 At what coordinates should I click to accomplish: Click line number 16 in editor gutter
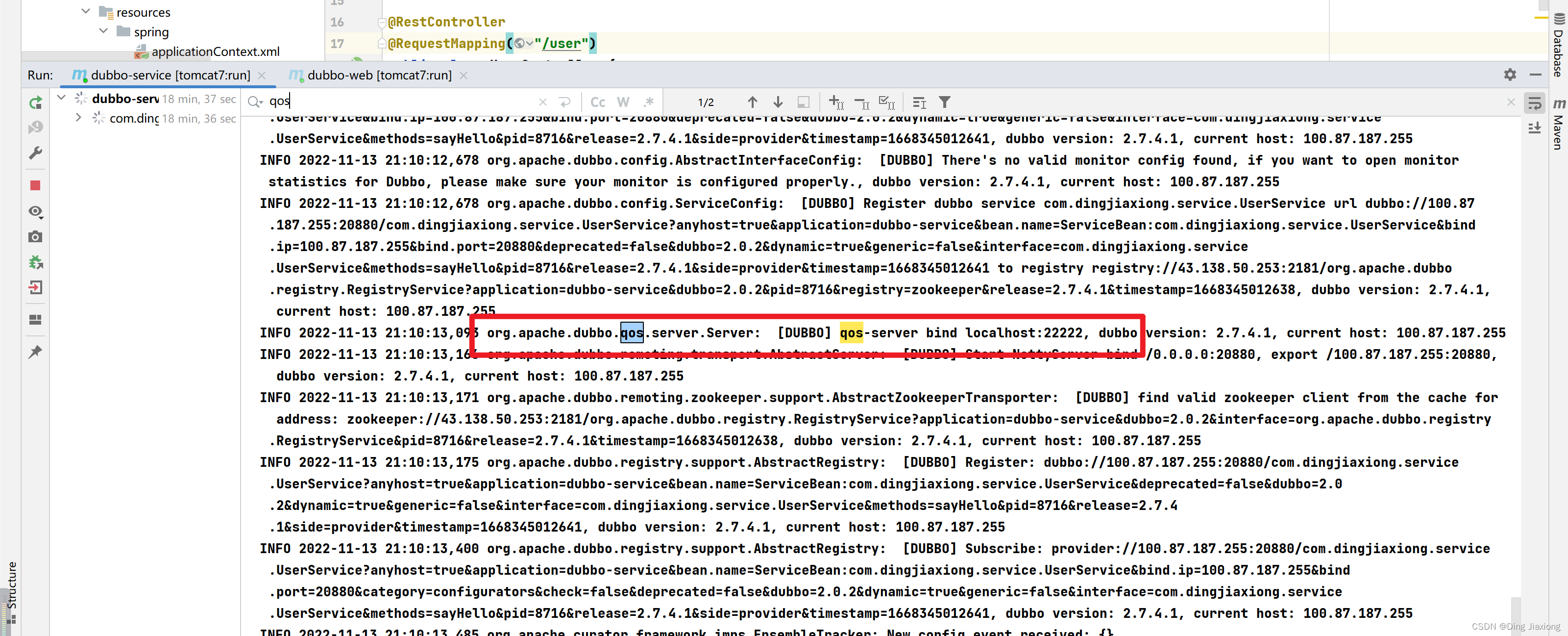pyautogui.click(x=337, y=22)
